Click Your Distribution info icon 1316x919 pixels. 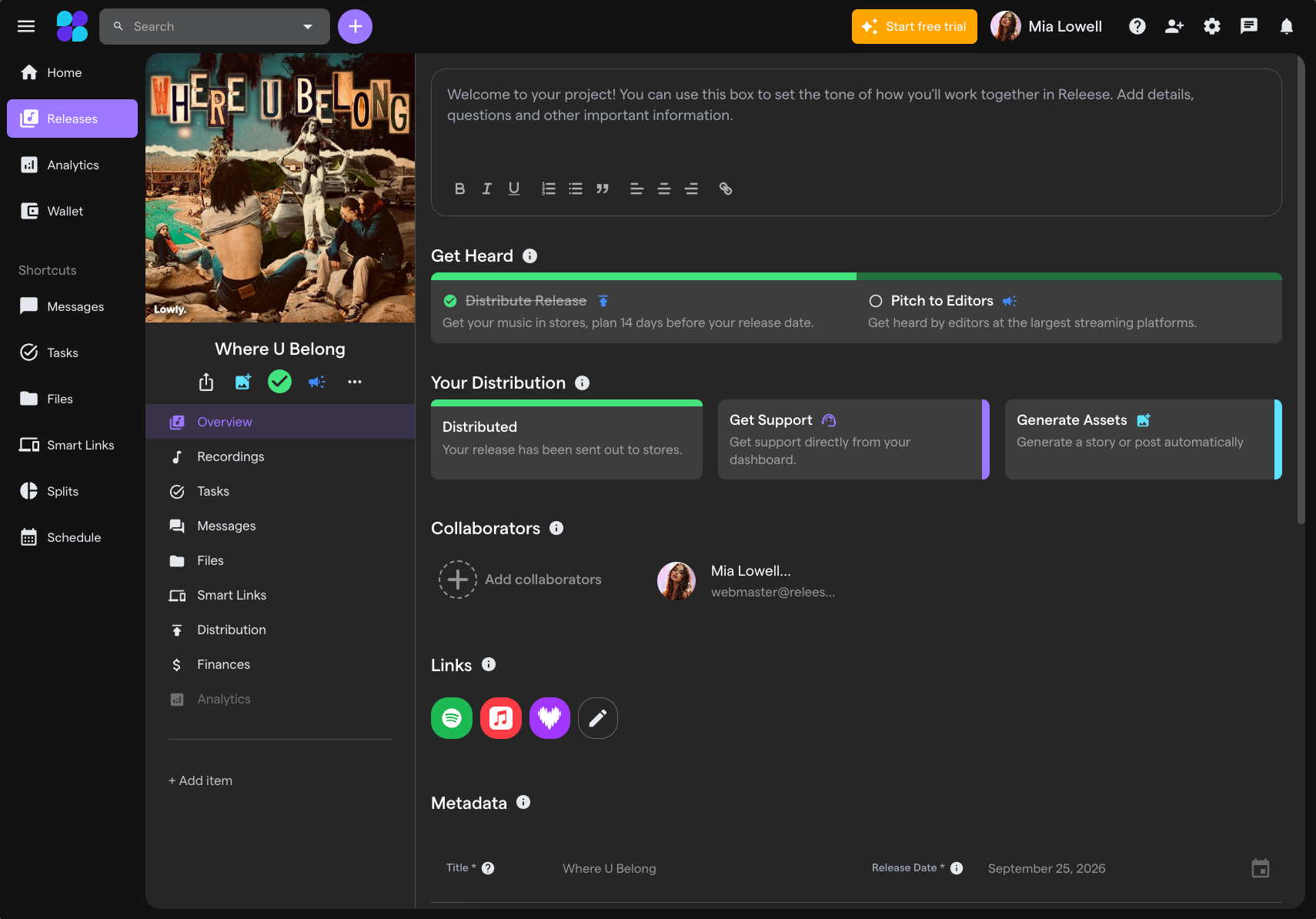[583, 383]
